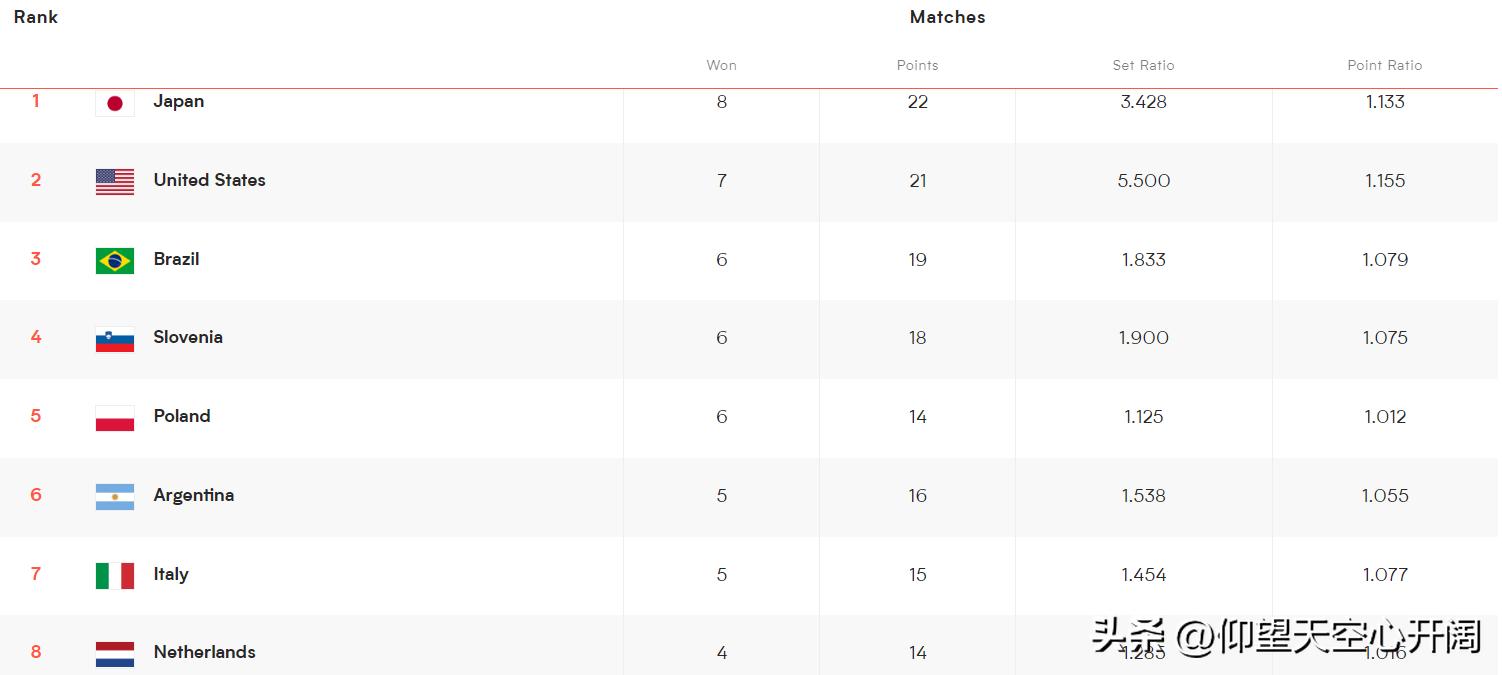Screen dimensions: 1502x675
Task: Click the Netherlands flag icon
Action: (115, 654)
